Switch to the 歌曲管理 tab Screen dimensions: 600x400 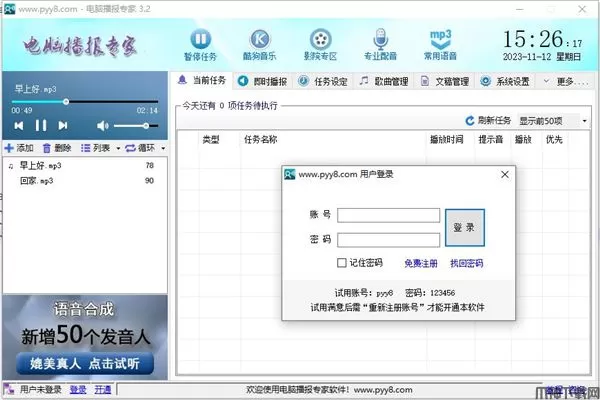[x=383, y=82]
